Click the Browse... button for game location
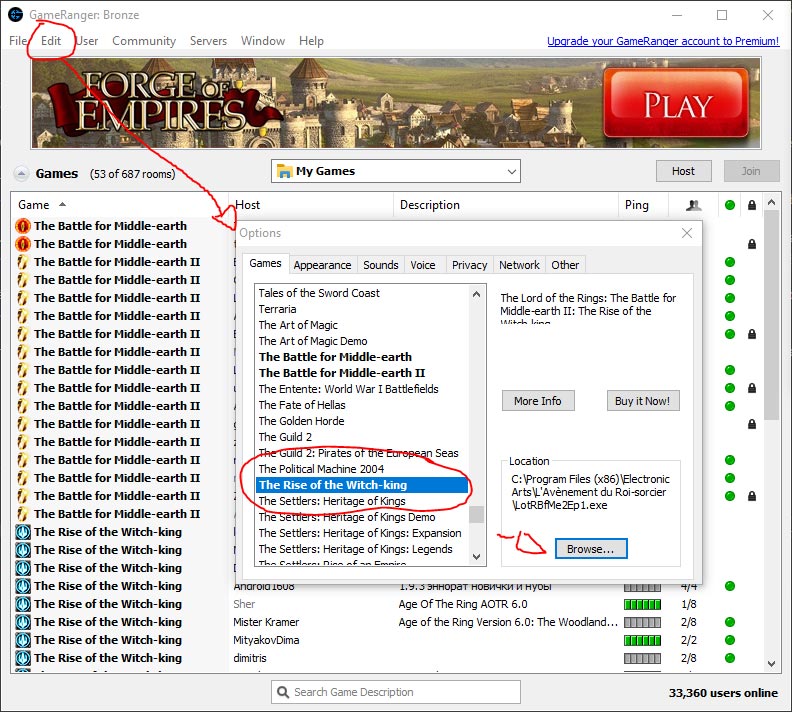 (x=591, y=549)
